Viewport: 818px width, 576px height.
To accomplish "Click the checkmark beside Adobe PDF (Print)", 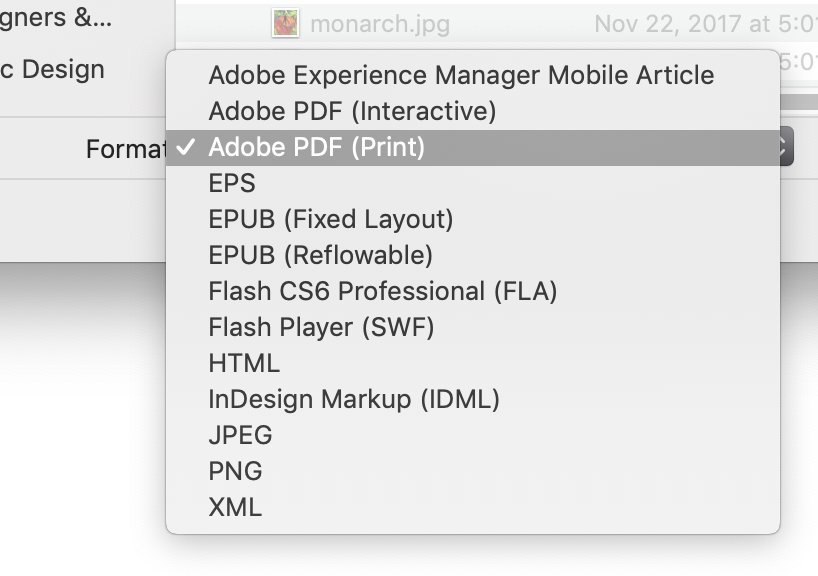I will 186,147.
